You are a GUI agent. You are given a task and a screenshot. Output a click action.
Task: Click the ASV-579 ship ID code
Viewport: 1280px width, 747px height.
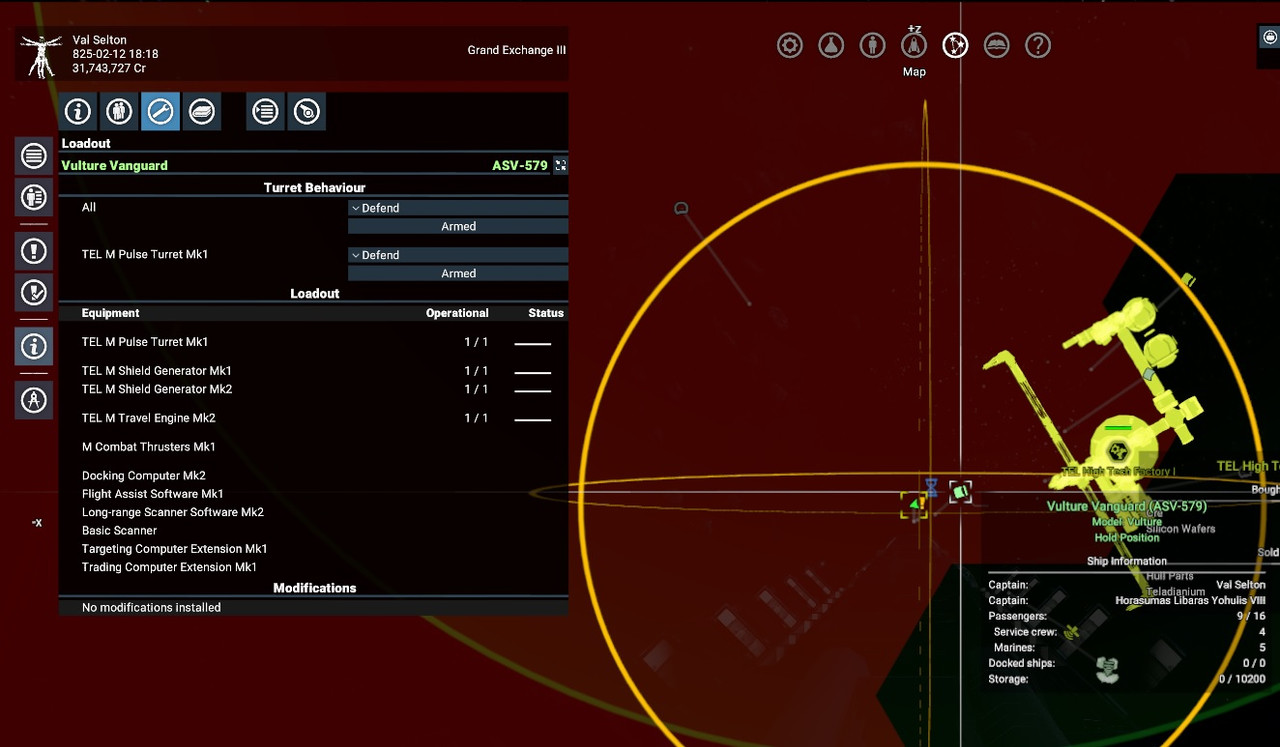520,166
